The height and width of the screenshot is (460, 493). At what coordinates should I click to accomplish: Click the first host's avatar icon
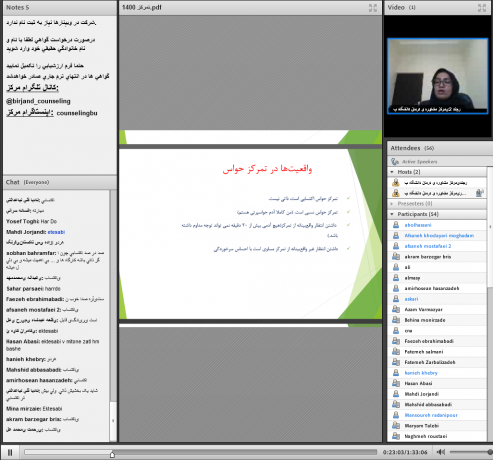[396, 182]
